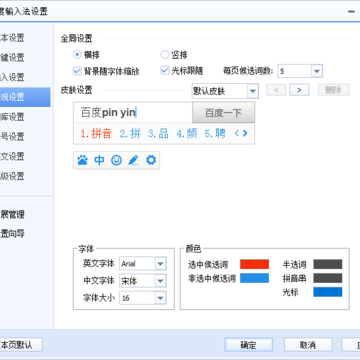
Task: Click the 中 Chinese mode icon
Action: point(99,161)
